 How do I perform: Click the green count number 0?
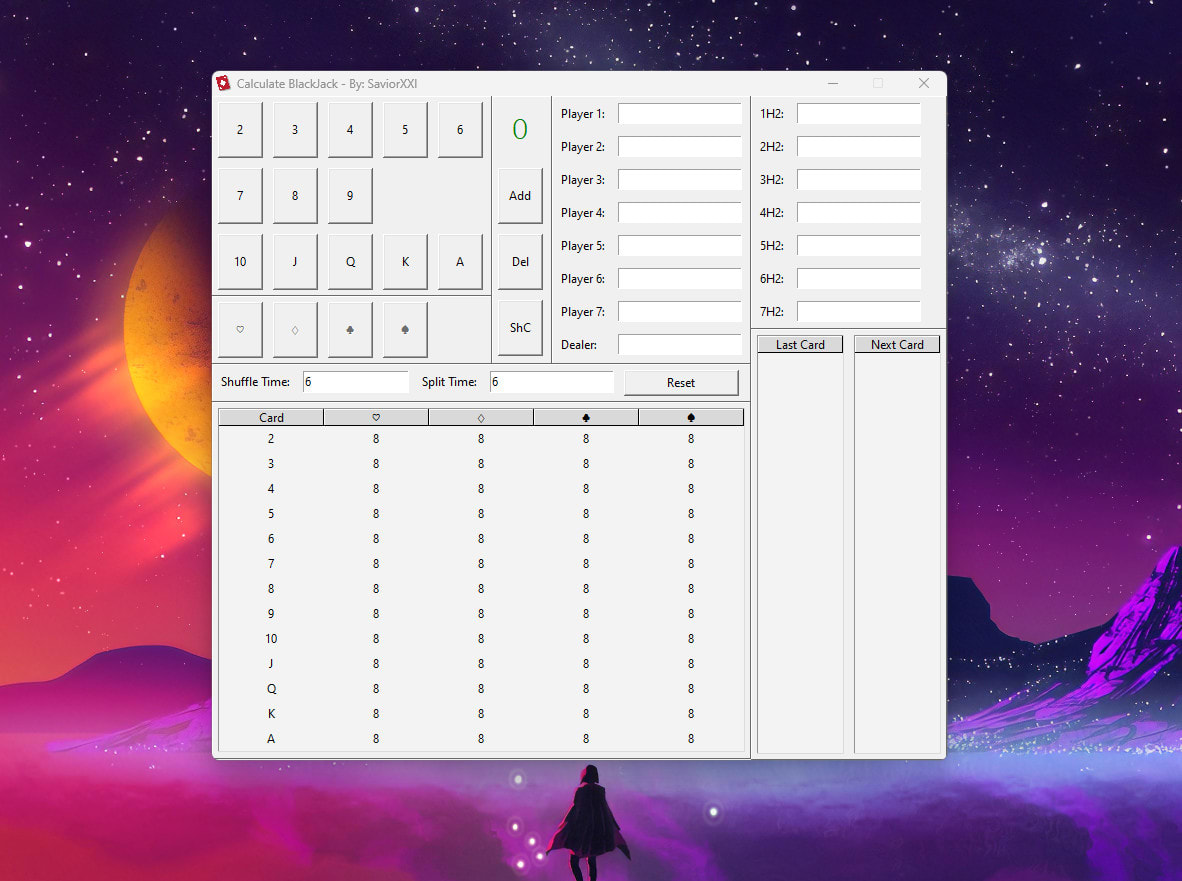pos(520,130)
